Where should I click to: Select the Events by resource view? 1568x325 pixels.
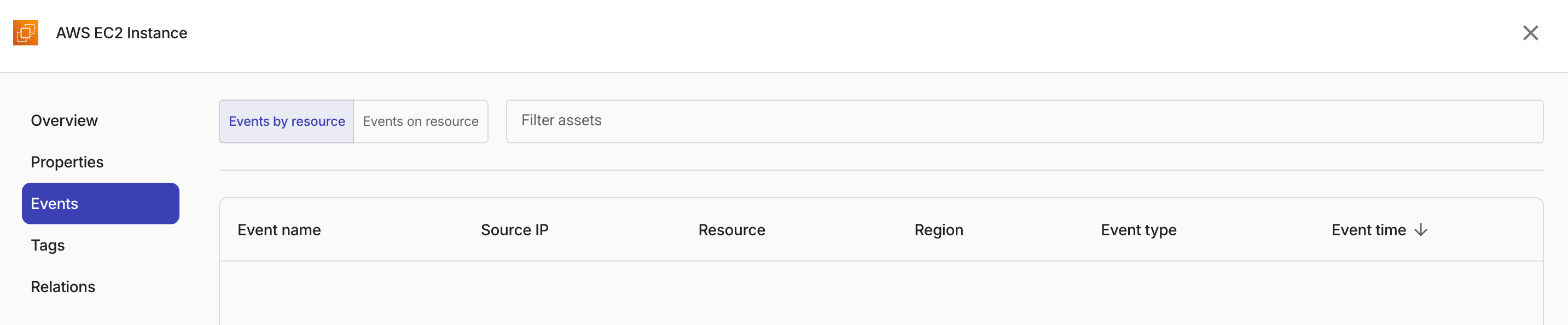point(286,121)
